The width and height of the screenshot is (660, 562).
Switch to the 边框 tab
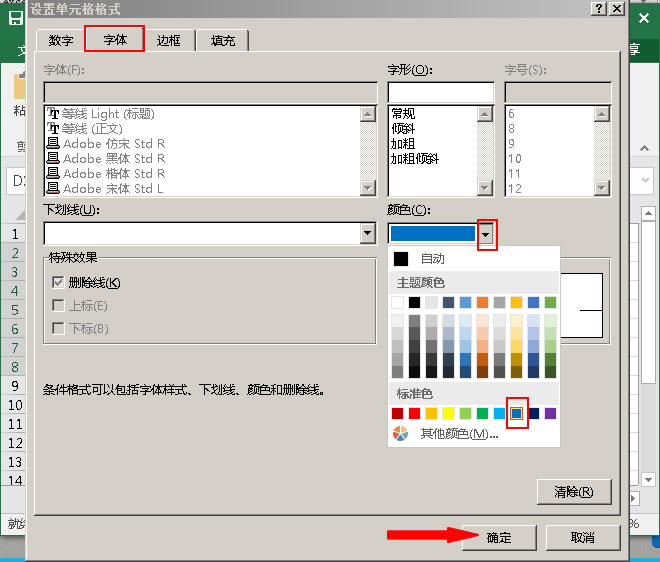tap(168, 40)
